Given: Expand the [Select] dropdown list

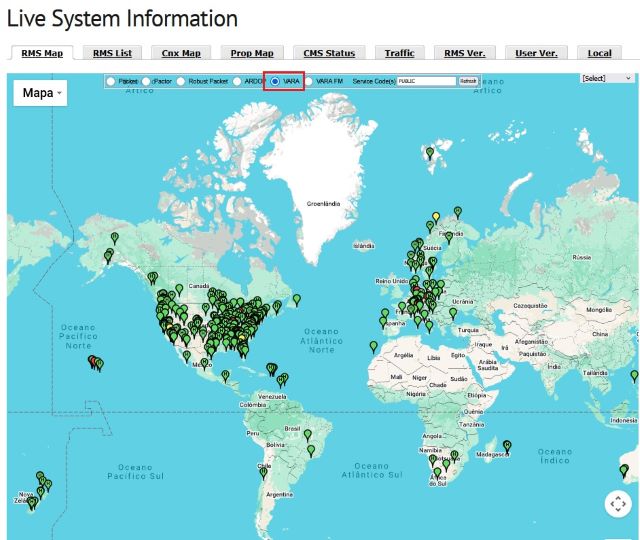Looking at the screenshot, I should pos(607,78).
